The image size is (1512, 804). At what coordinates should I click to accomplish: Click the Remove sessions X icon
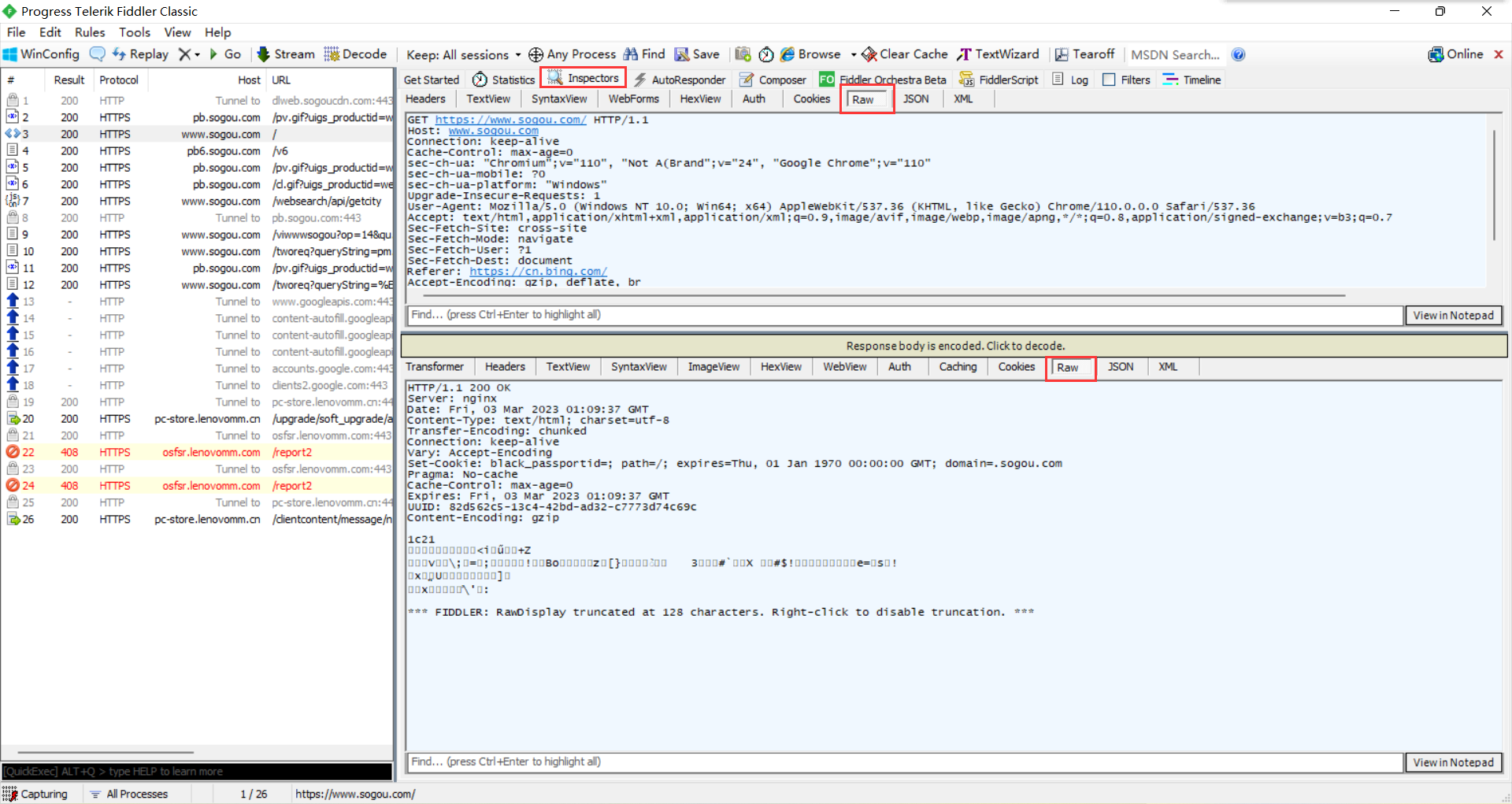click(x=184, y=54)
